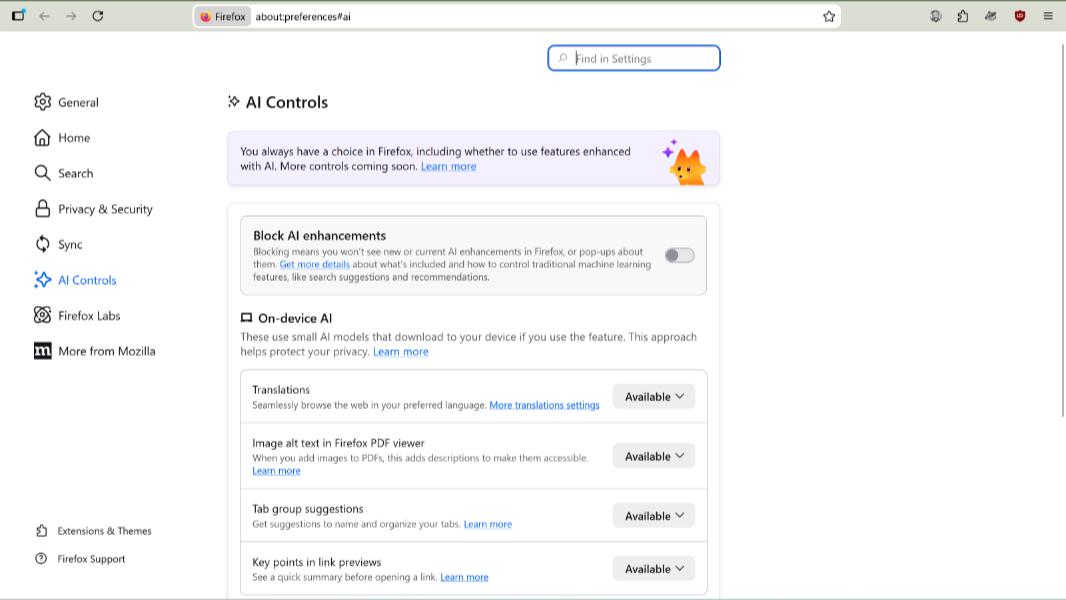This screenshot has height=600, width=1066.
Task: Open Learn more for Tab group suggestions
Action: [x=487, y=524]
